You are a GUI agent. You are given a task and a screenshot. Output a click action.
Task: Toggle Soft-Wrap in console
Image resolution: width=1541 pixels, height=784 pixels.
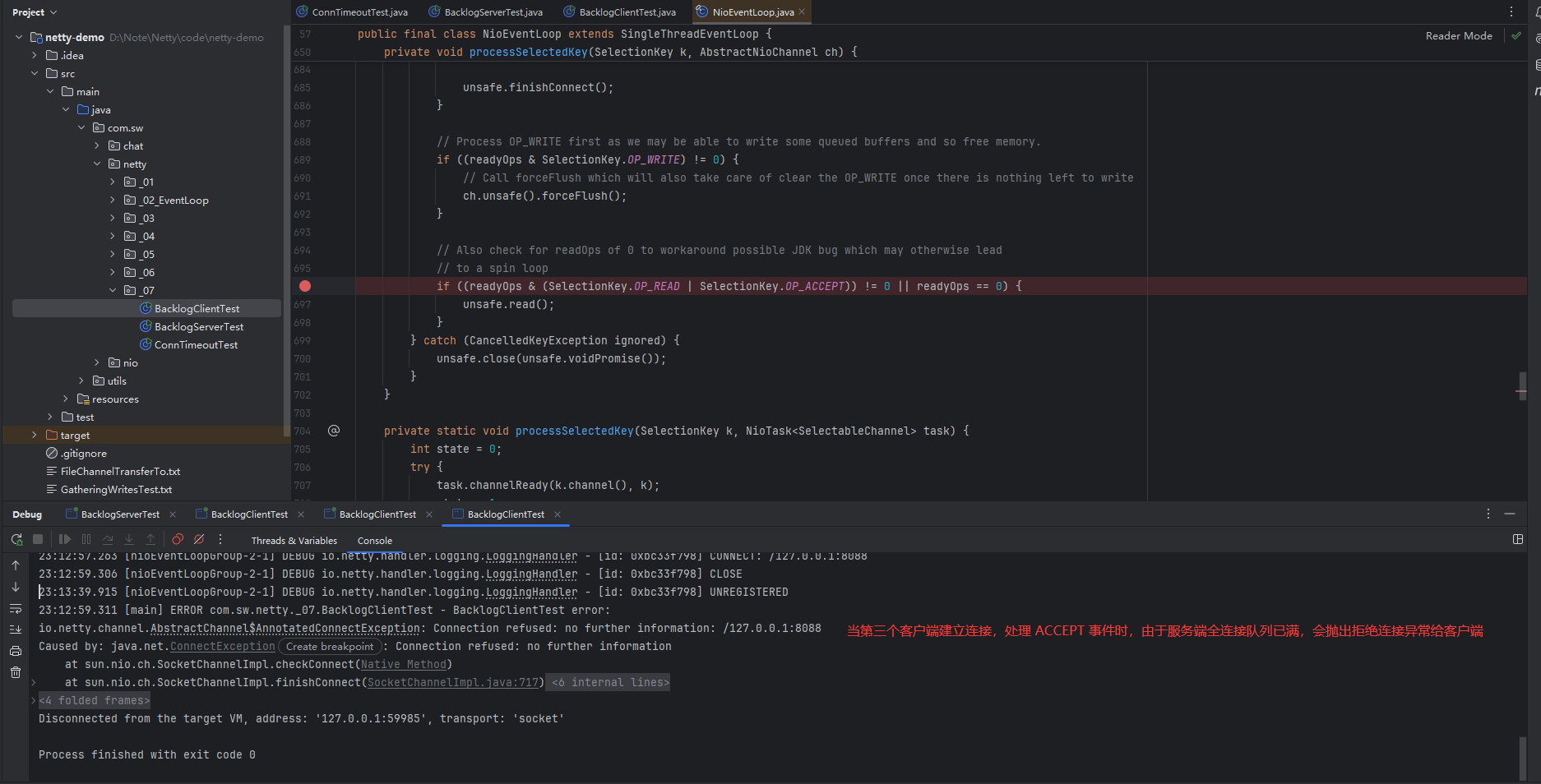point(16,609)
